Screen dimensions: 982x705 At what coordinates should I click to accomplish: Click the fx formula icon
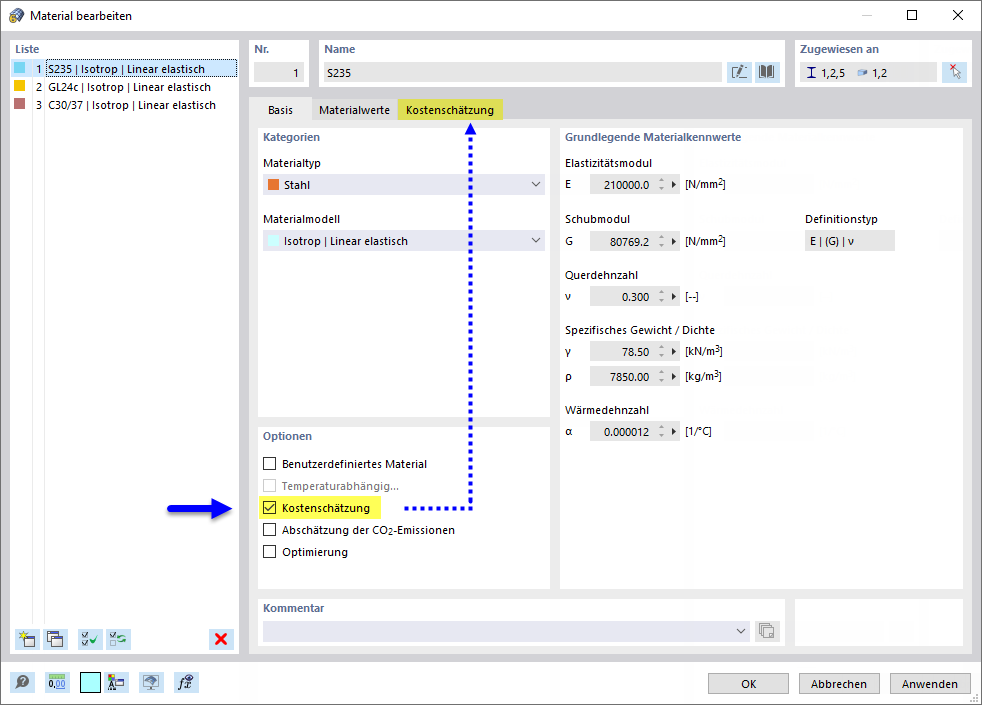click(x=186, y=682)
